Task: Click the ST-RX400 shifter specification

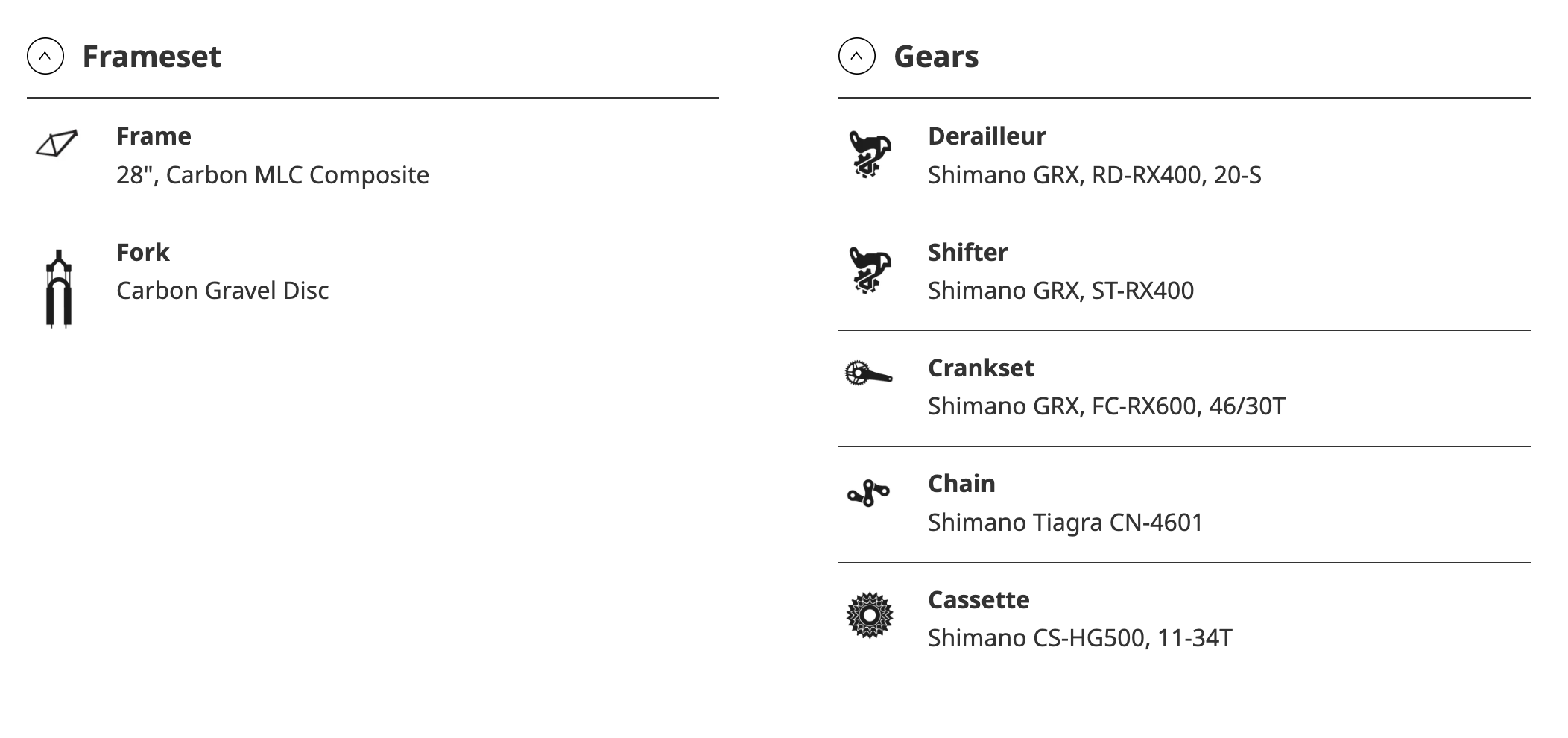Action: [1060, 291]
